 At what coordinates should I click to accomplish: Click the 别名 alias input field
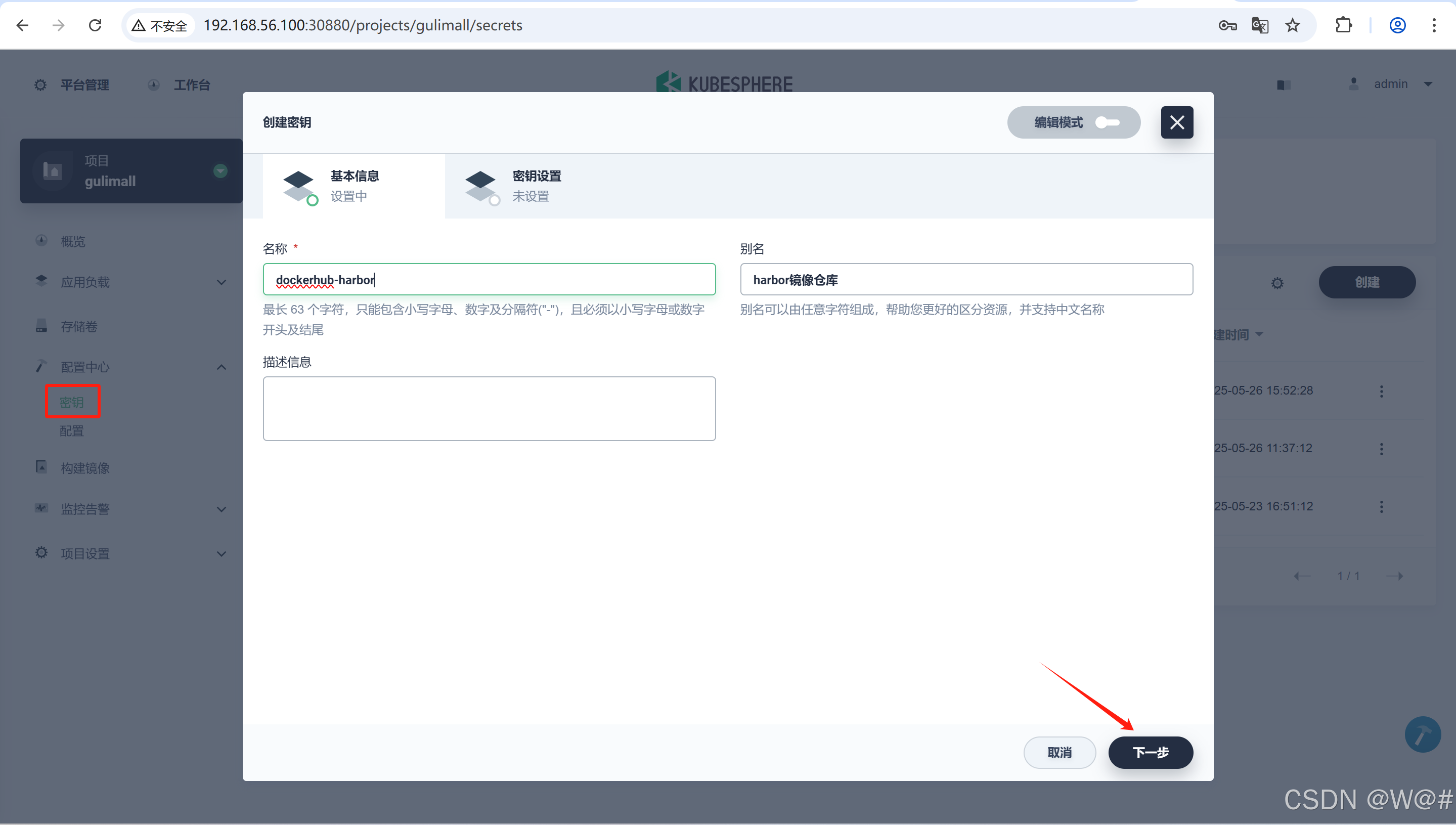[x=966, y=279]
